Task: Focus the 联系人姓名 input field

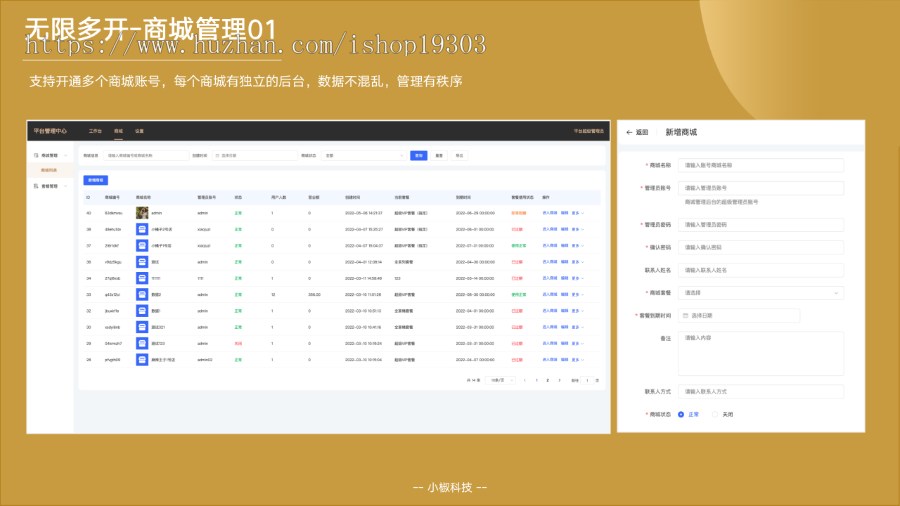Action: pyautogui.click(x=761, y=270)
